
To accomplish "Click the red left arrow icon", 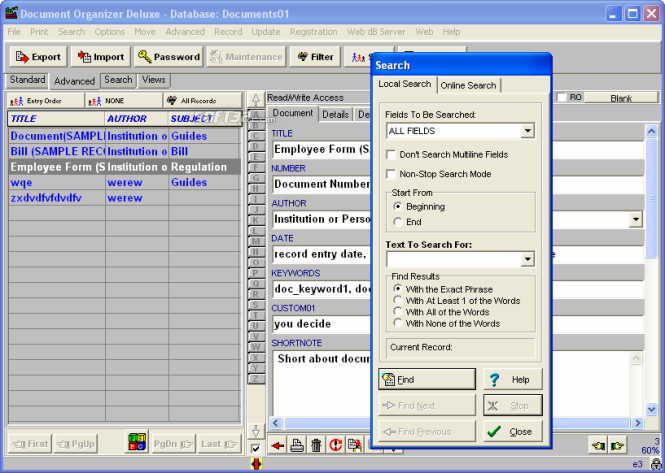I will [278, 445].
